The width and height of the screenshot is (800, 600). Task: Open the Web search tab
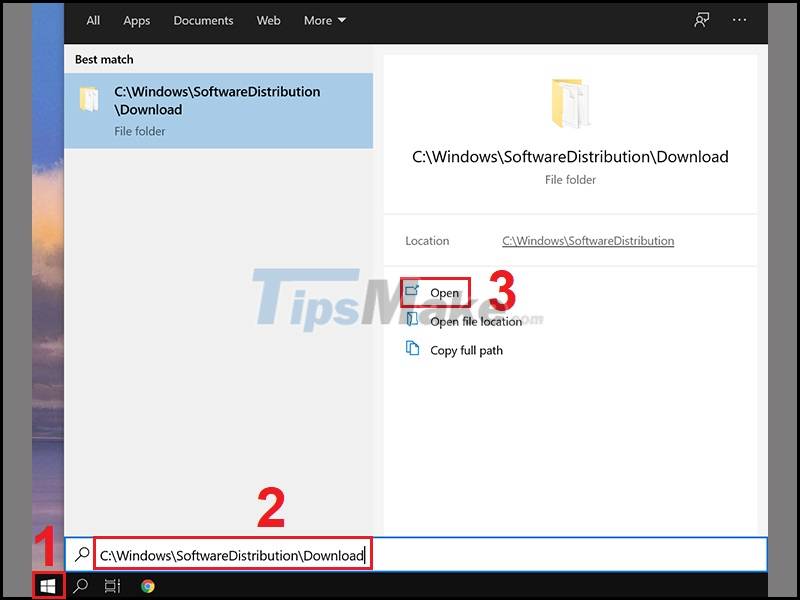click(268, 20)
